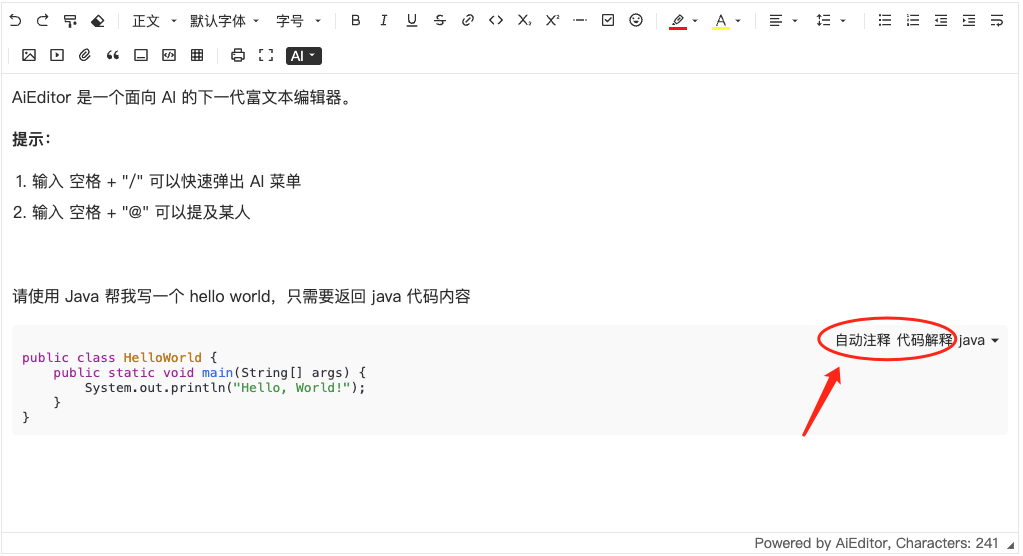Clear formatting with the eraser icon
Viewport: 1023px width, 556px height.
pos(98,21)
